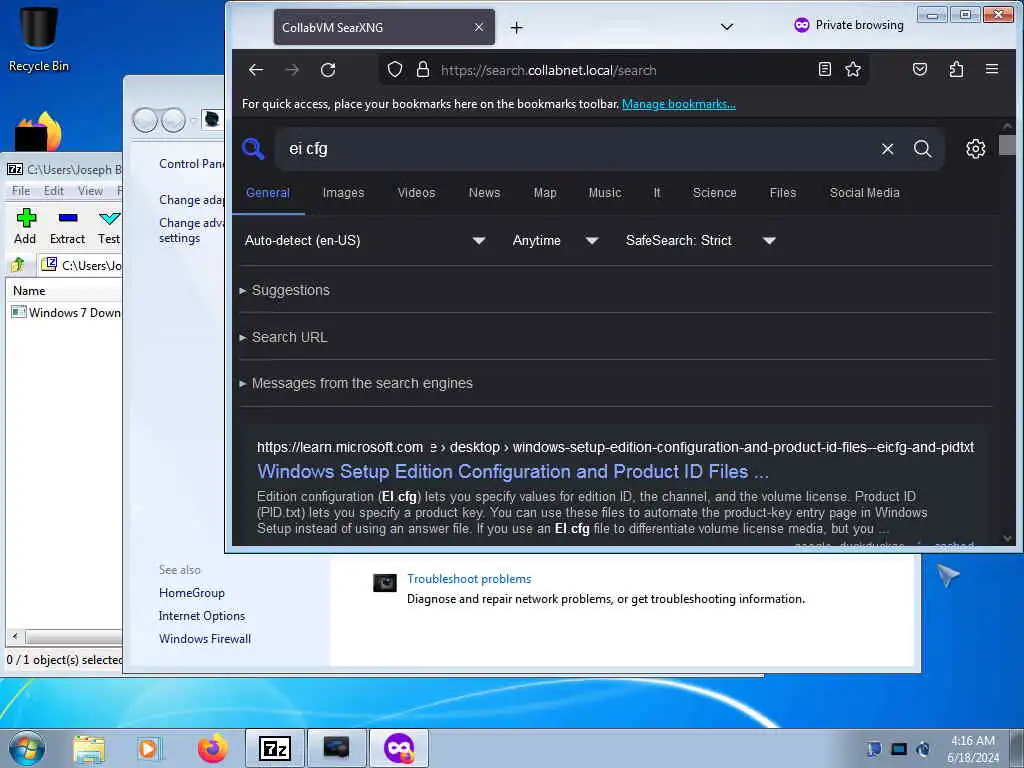1024x768 pixels.
Task: Open Windows Setup Edition Configuration result
Action: point(513,472)
